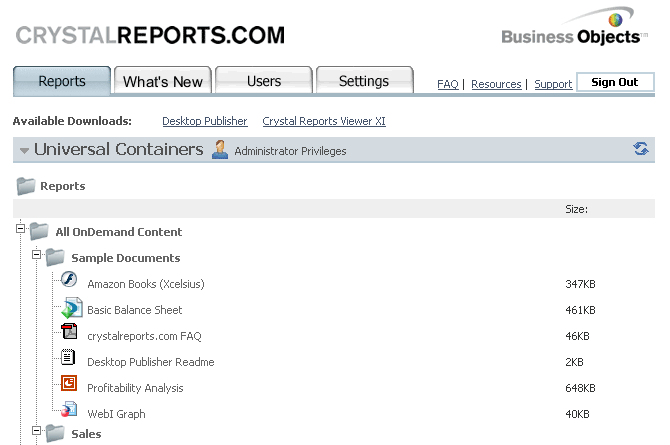Click the PDF icon for crystalreports.com FAQ
This screenshot has height=445, width=670.
pos(69,331)
